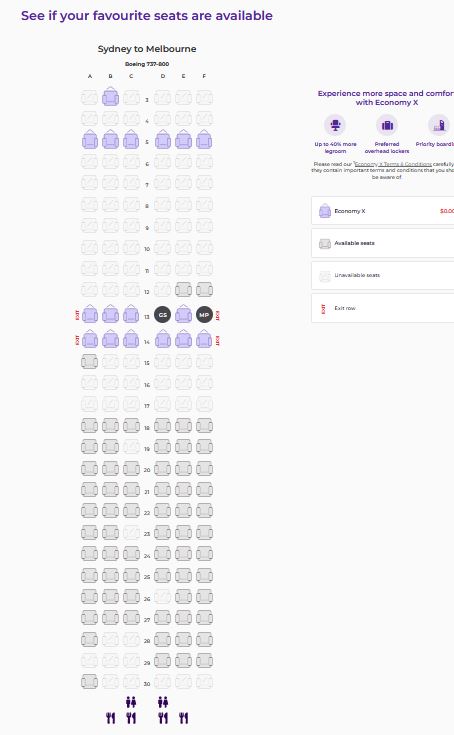This screenshot has height=735, width=454.
Task: Click the preferred overhead lockers icon
Action: (387, 125)
